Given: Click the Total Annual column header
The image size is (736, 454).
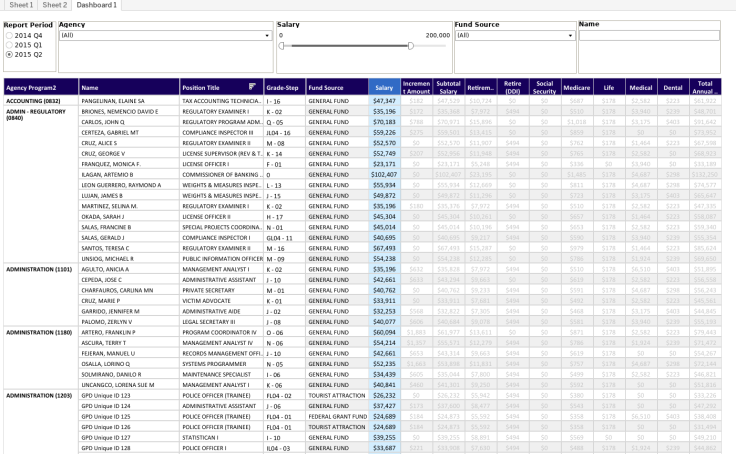Looking at the screenshot, I should point(704,88).
